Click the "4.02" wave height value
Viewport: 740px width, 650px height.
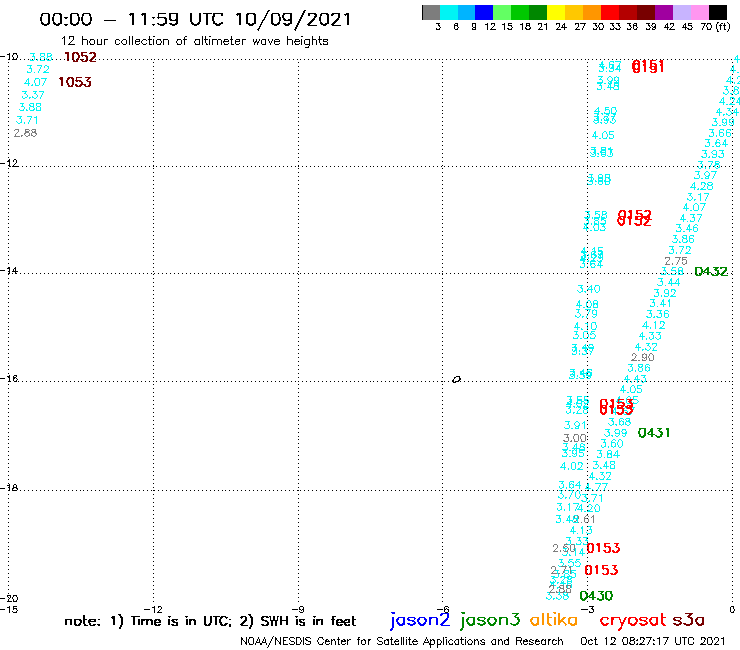coord(572,466)
